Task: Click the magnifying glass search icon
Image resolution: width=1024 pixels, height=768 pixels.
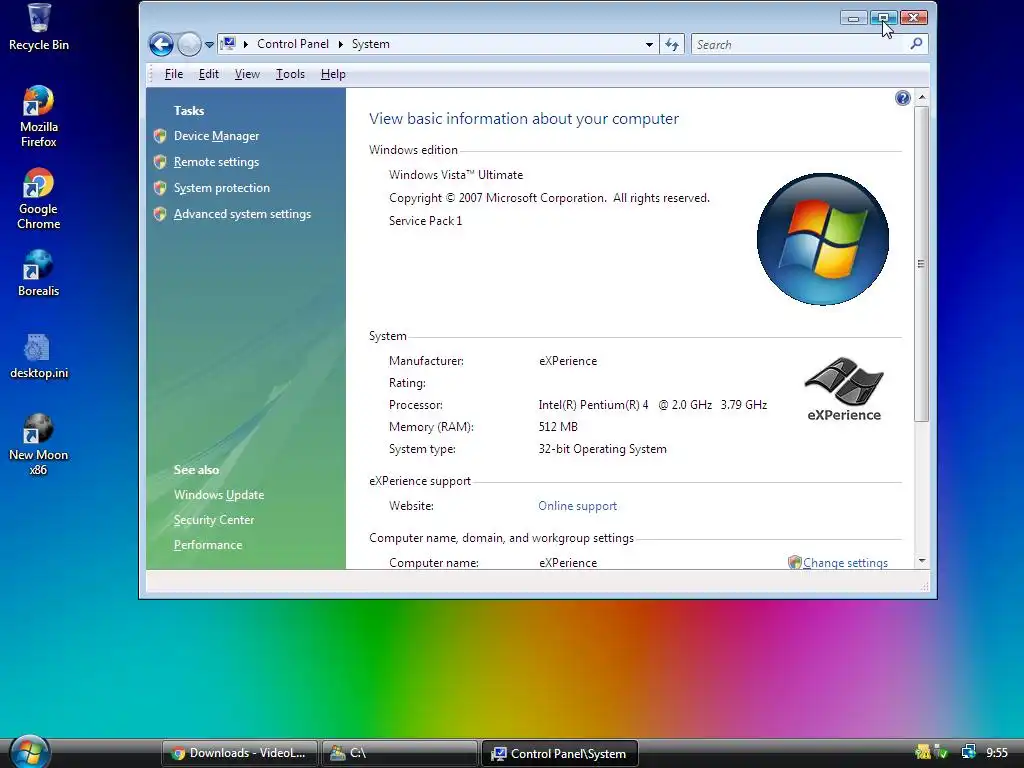Action: [916, 44]
